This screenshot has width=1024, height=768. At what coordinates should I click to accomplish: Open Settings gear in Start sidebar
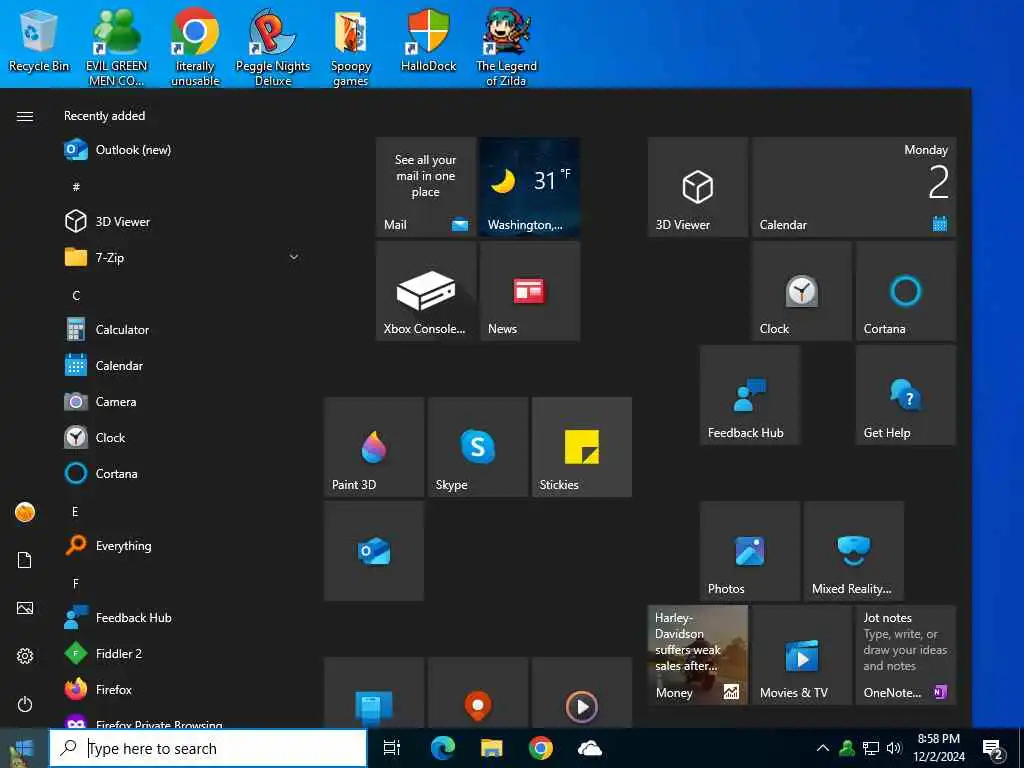[25, 656]
